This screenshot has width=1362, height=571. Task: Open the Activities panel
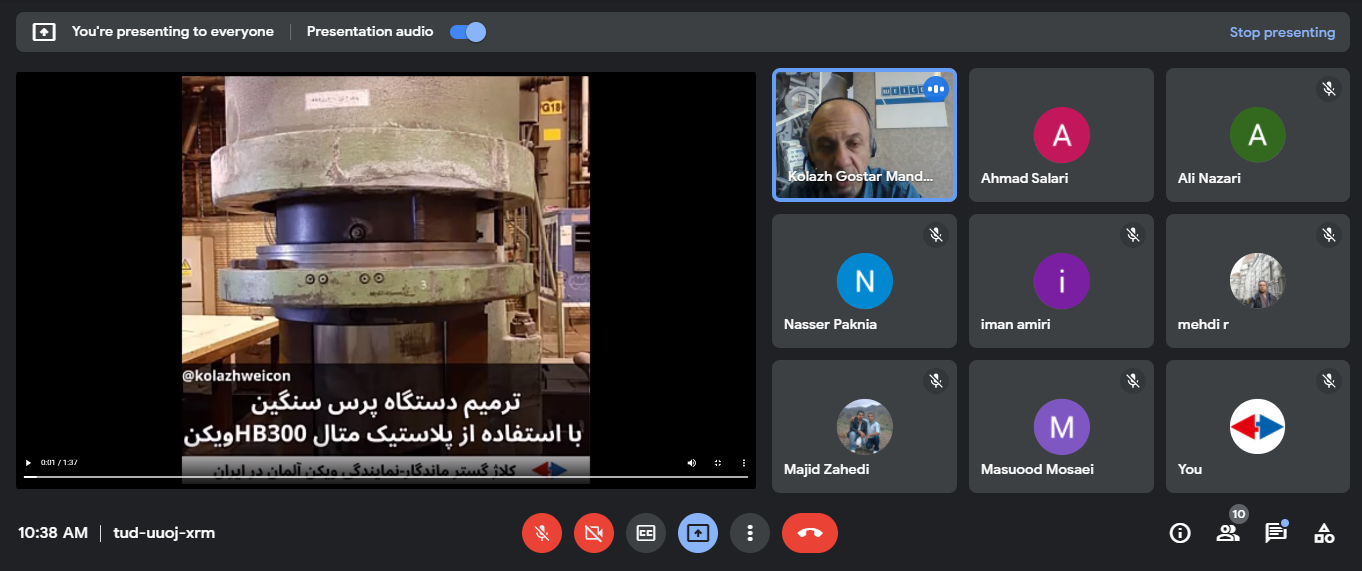[1324, 533]
